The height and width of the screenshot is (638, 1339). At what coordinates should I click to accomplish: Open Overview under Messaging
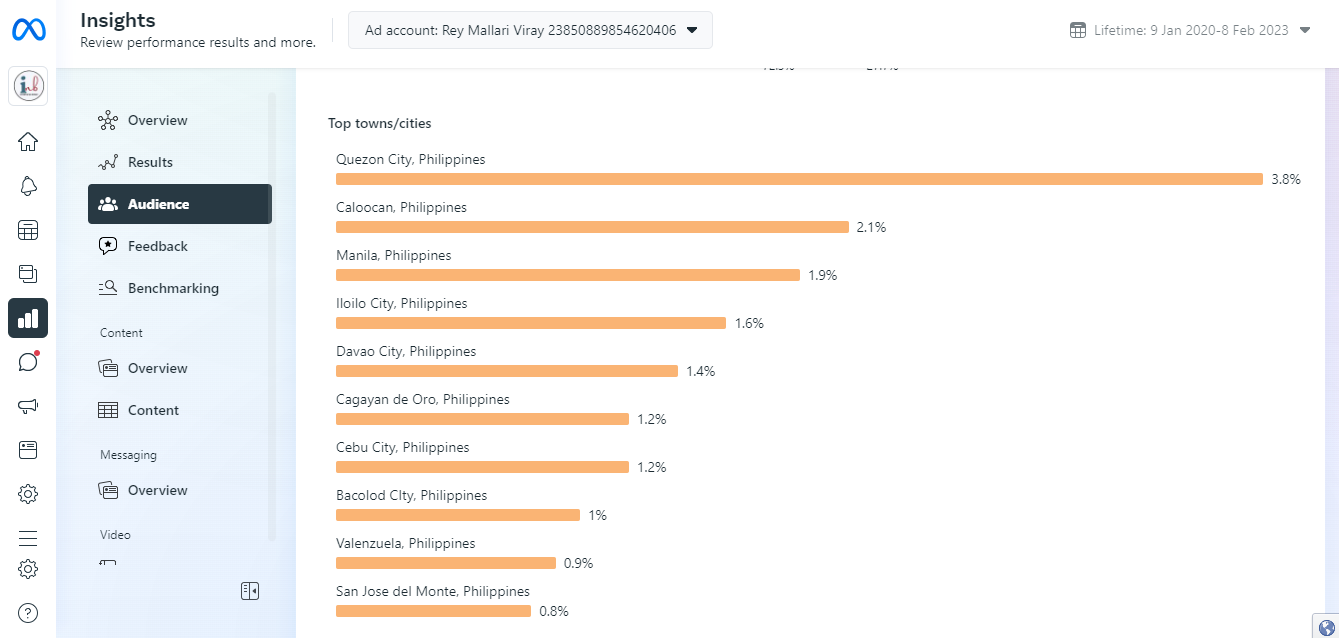(157, 490)
